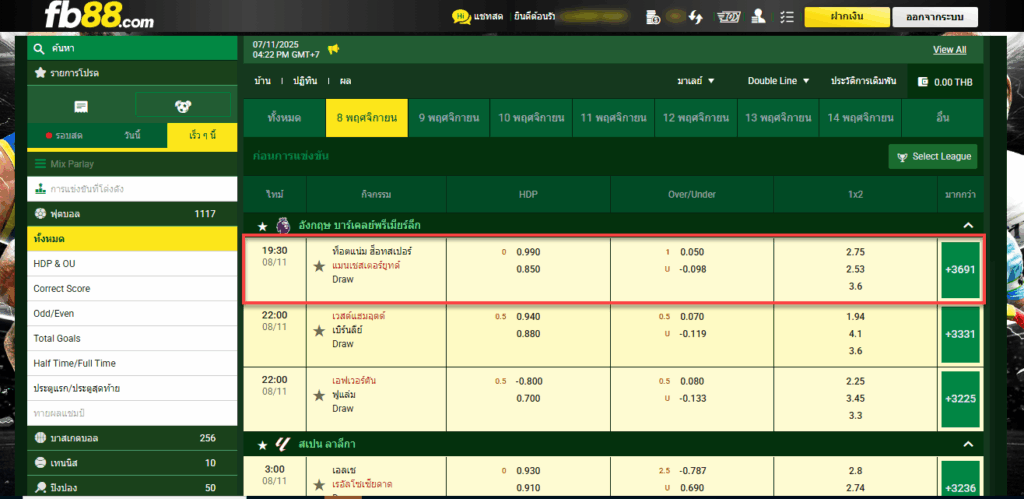This screenshot has height=499, width=1024.
Task: Expand +3691 more markets for Tottenham match
Action: coord(960,270)
